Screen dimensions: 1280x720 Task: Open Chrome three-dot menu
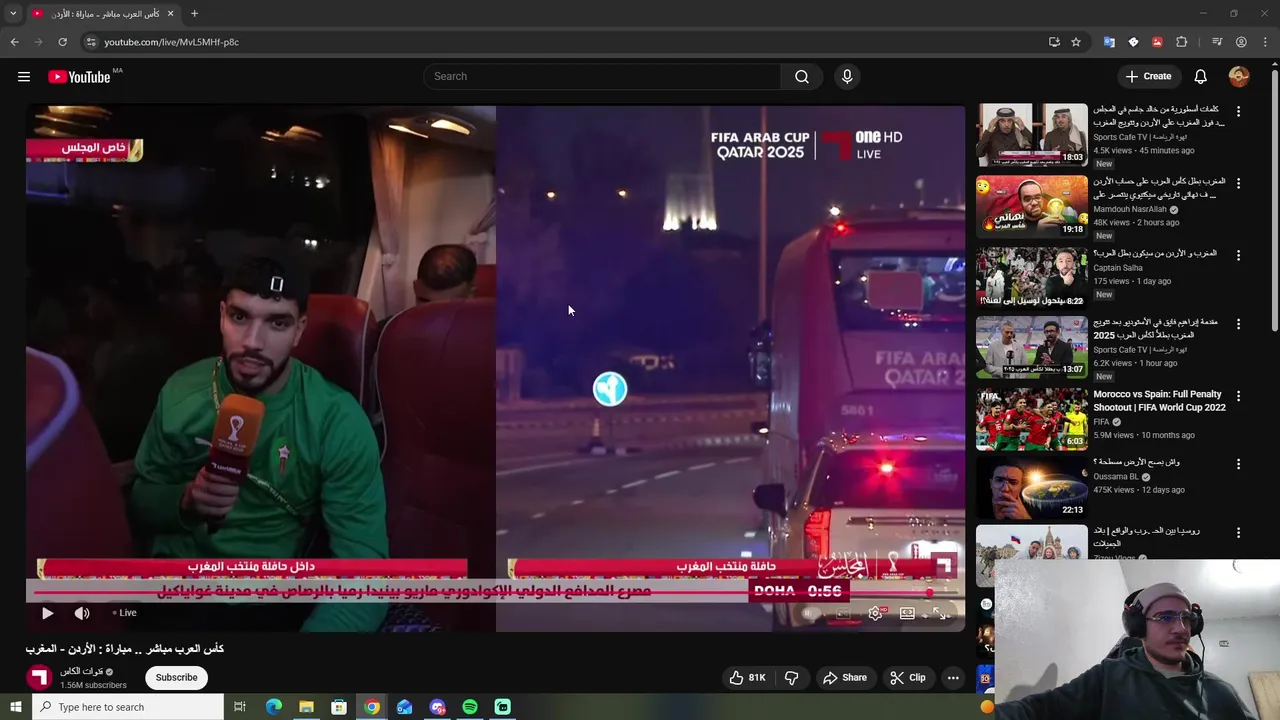(x=1265, y=42)
